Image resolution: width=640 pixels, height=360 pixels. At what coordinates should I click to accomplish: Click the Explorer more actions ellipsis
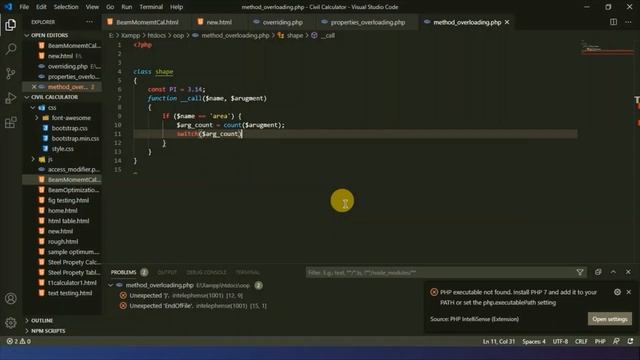coord(89,22)
